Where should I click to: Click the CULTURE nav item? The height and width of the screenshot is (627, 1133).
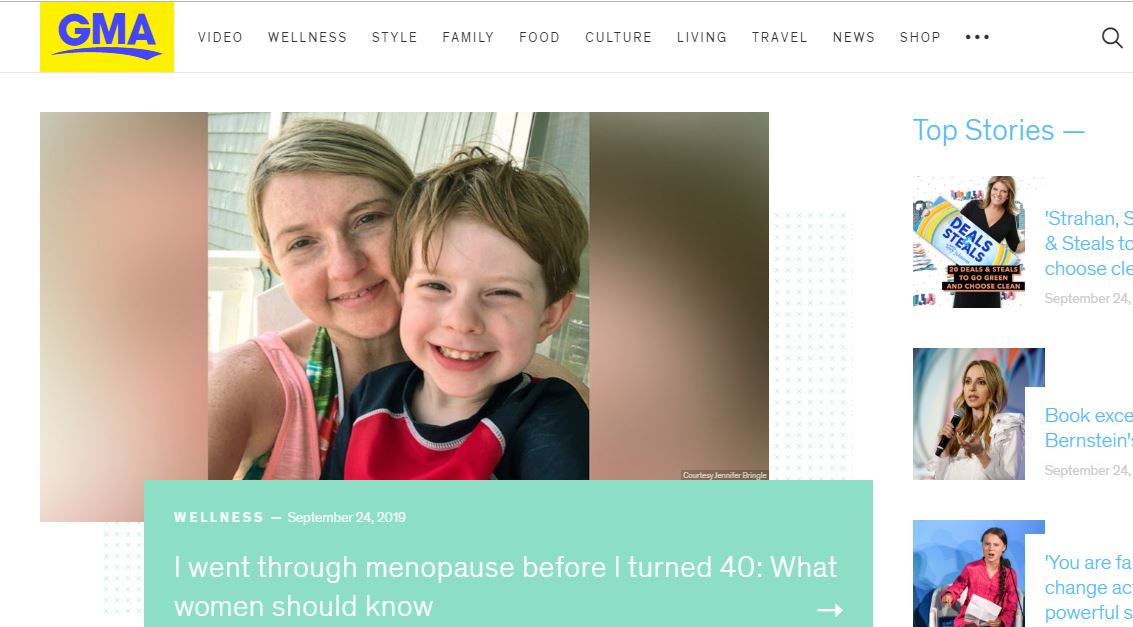[x=619, y=37]
